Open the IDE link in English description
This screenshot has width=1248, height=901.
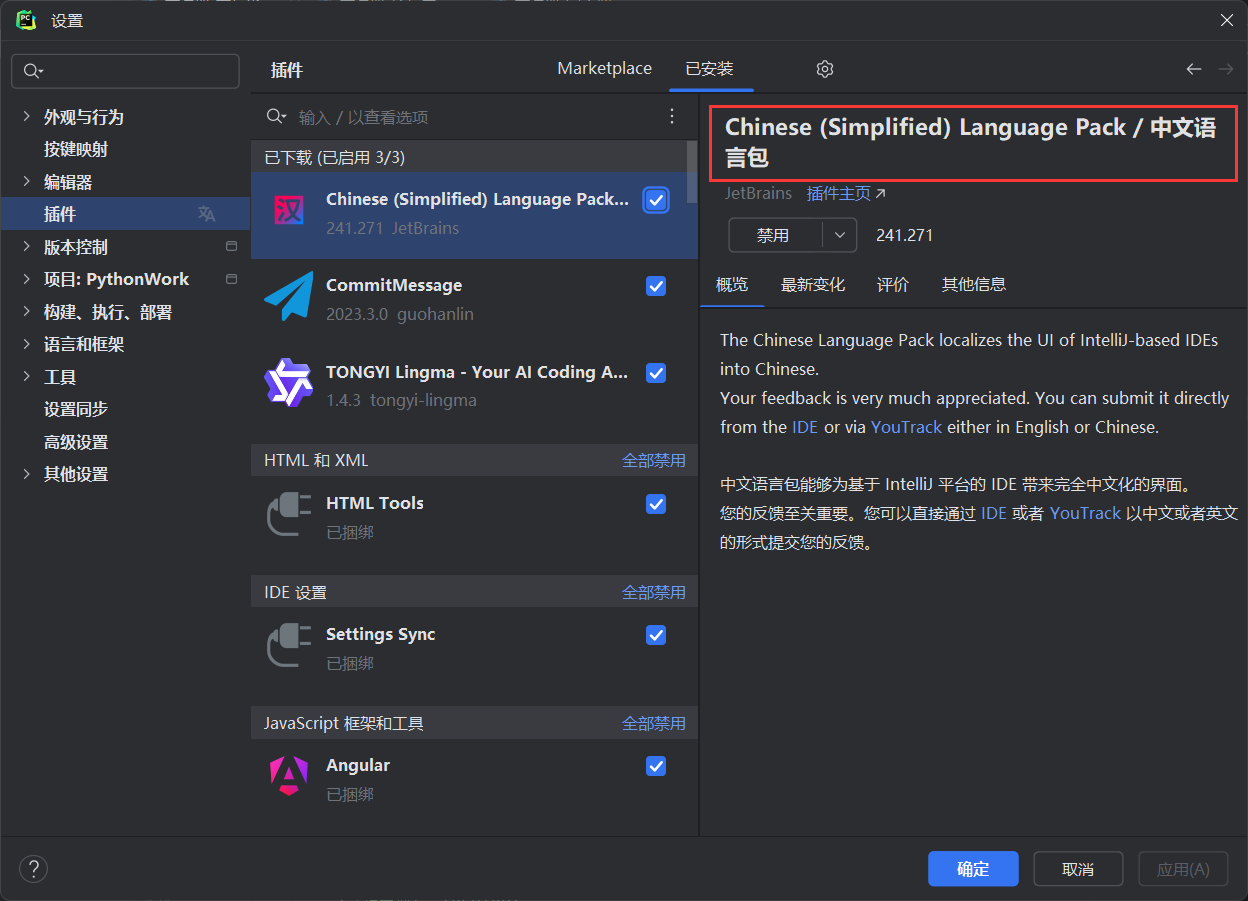point(805,427)
